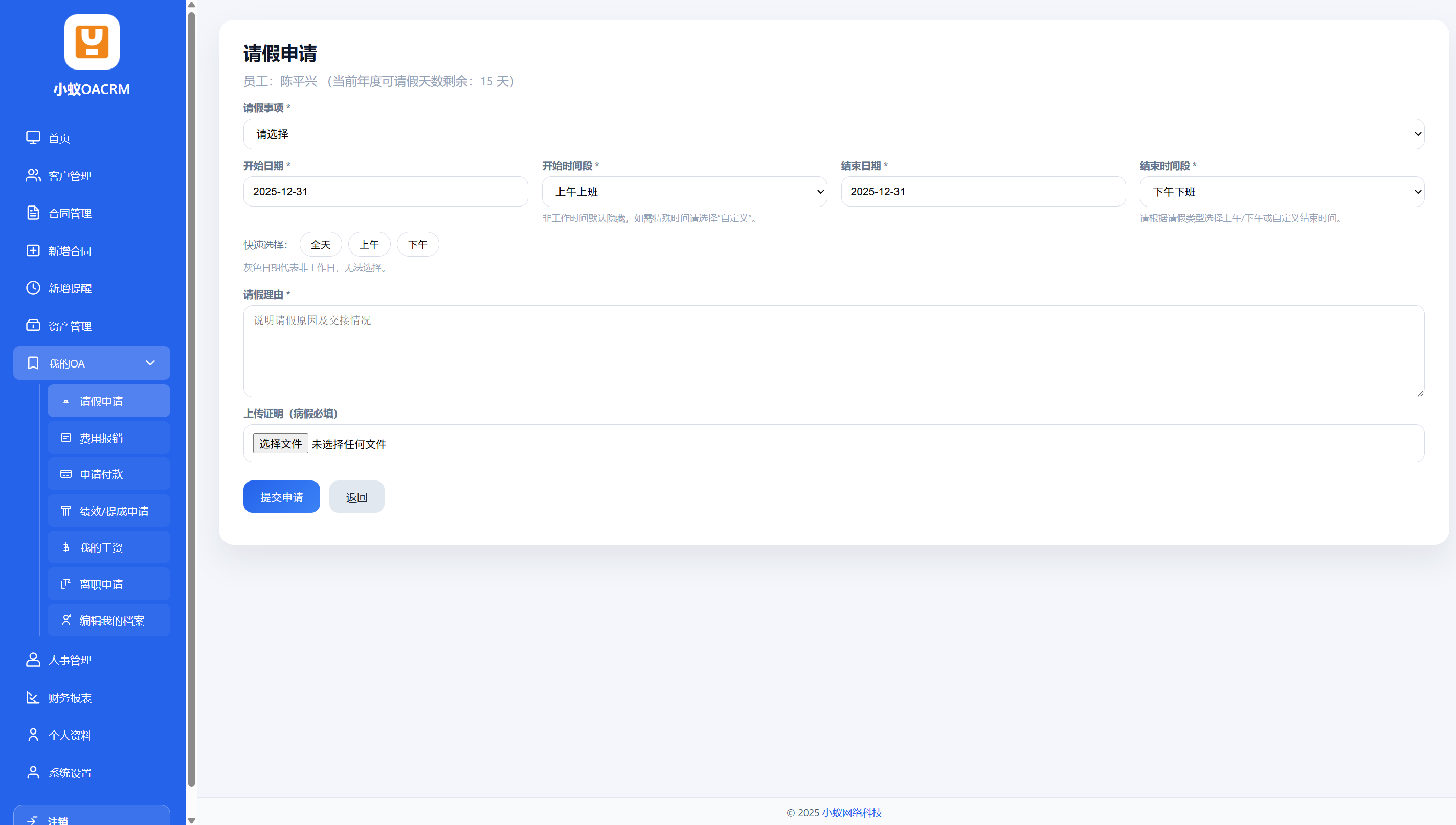Click the 小蚁OACRM logo icon
The image size is (1456, 825).
click(x=92, y=42)
